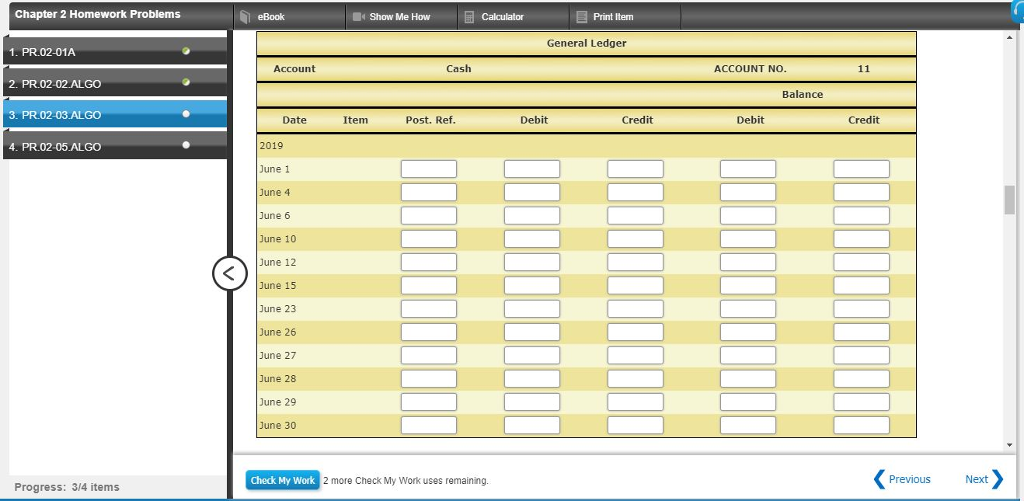Screen dimensions: 1024x501
Task: Click June 10 Credit field
Action: [x=635, y=239]
